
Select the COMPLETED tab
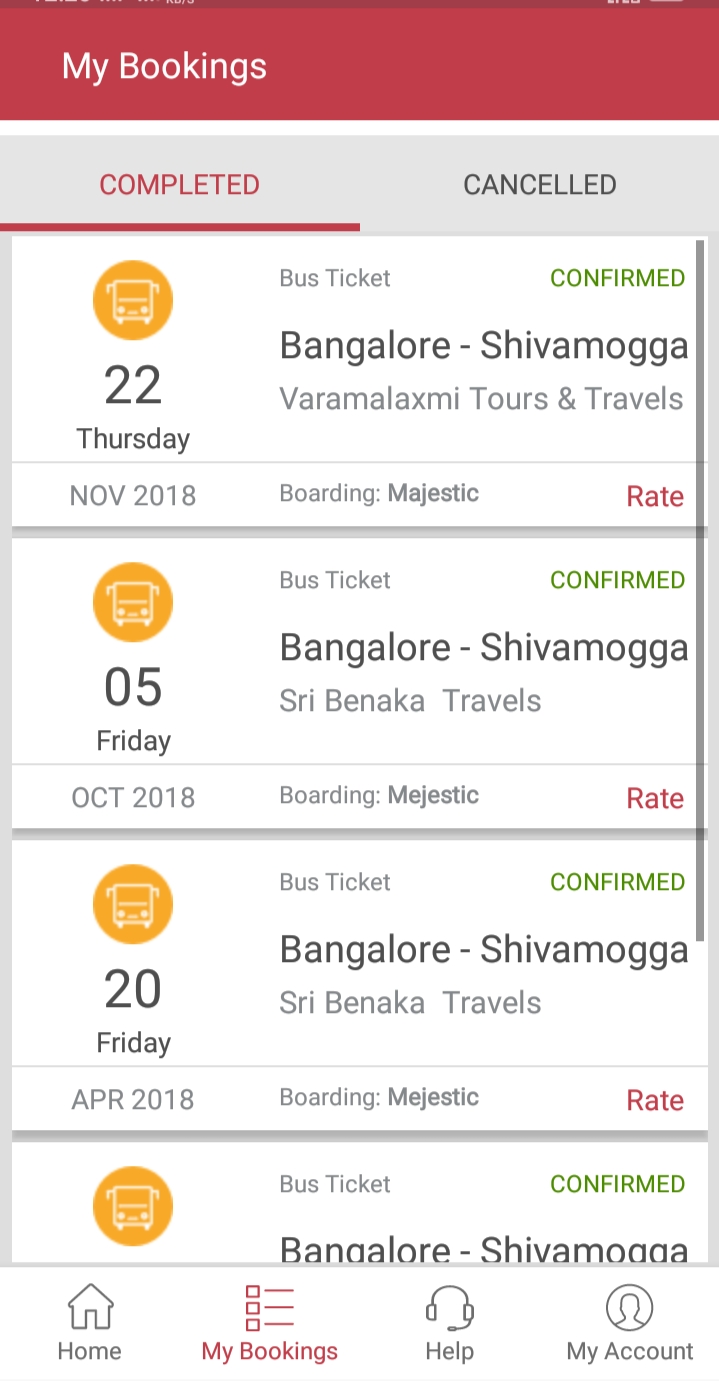(180, 185)
